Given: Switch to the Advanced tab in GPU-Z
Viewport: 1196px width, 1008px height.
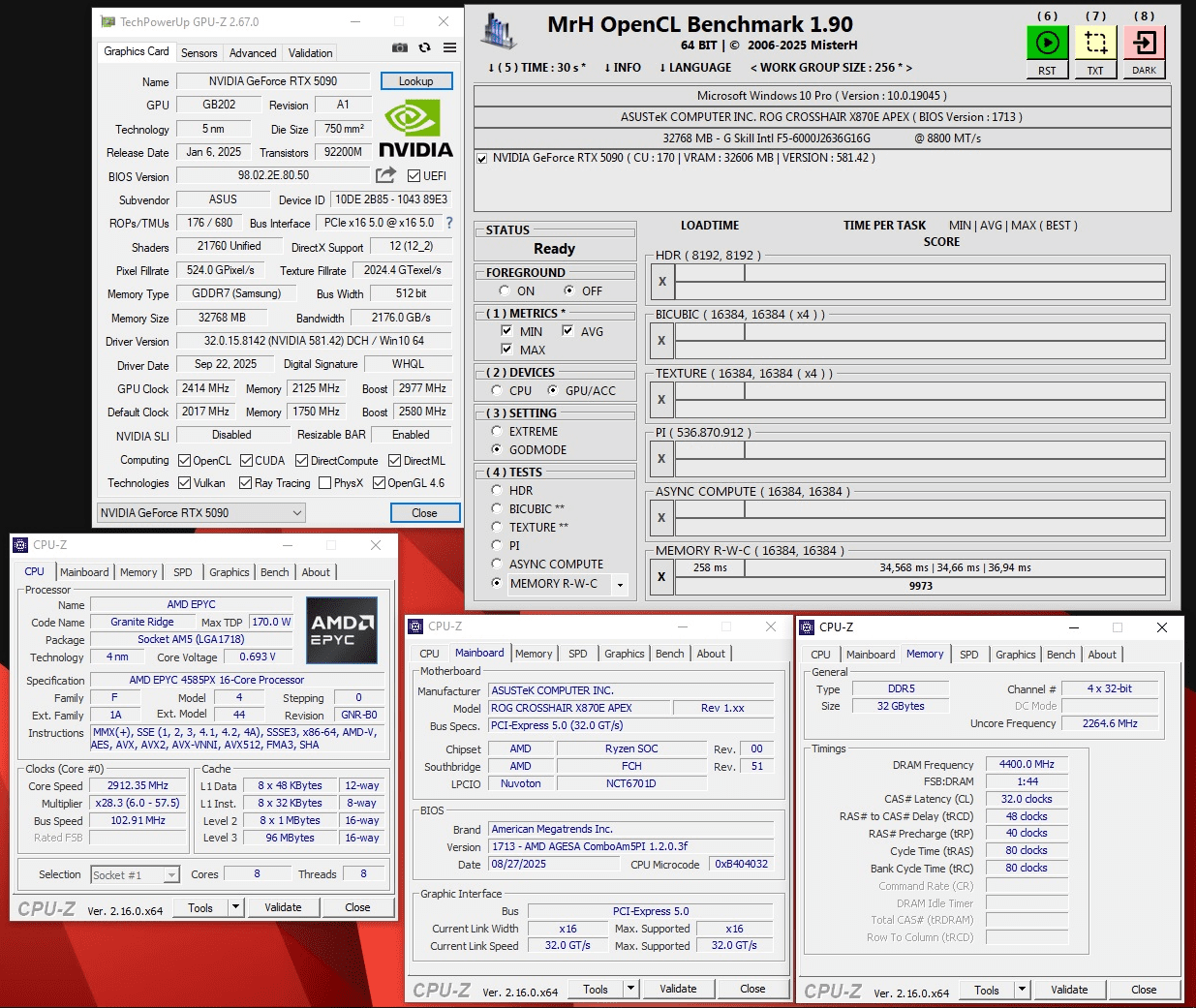Looking at the screenshot, I should click(253, 53).
